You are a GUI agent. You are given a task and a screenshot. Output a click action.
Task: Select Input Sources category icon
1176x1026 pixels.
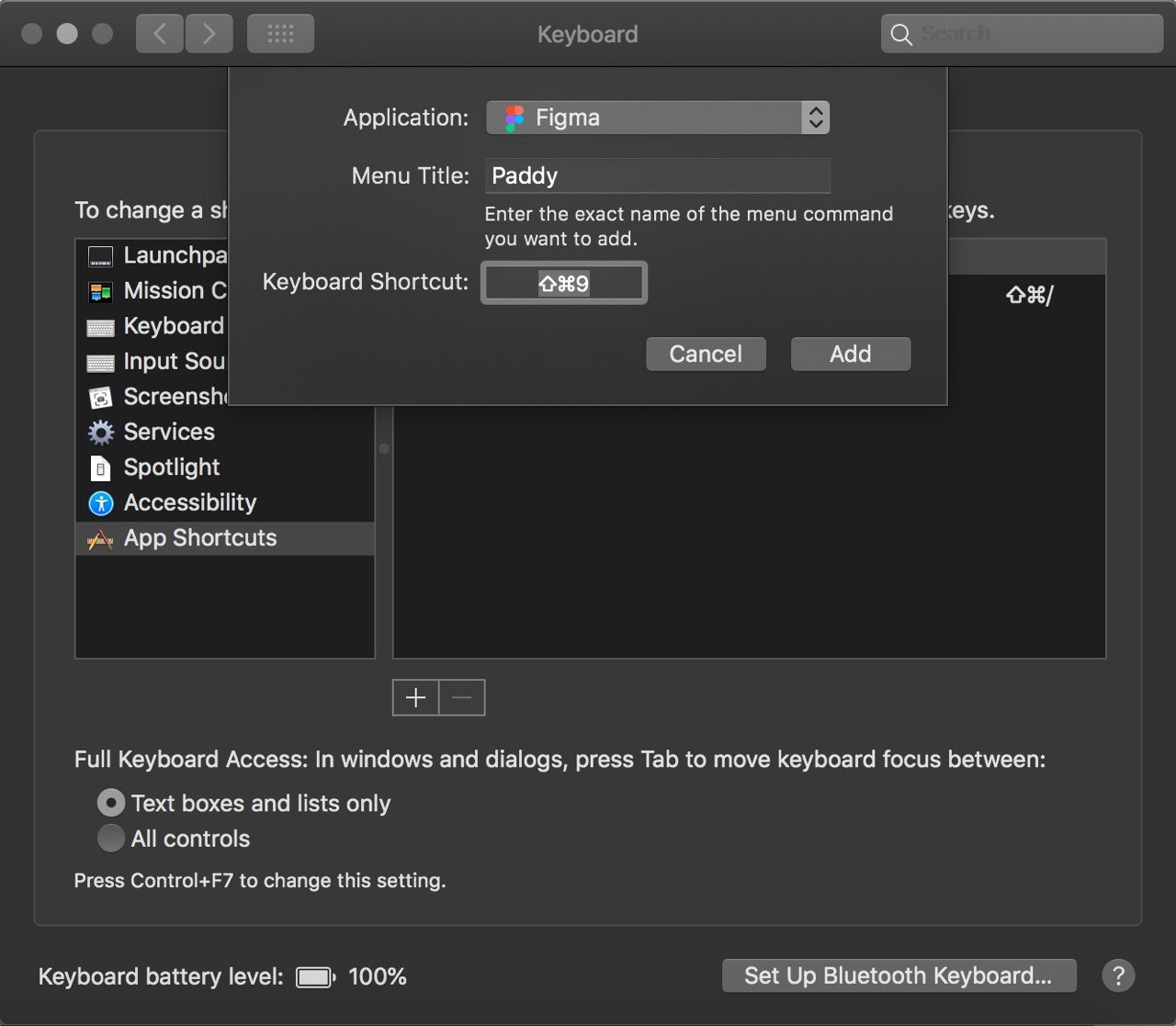tap(100, 363)
